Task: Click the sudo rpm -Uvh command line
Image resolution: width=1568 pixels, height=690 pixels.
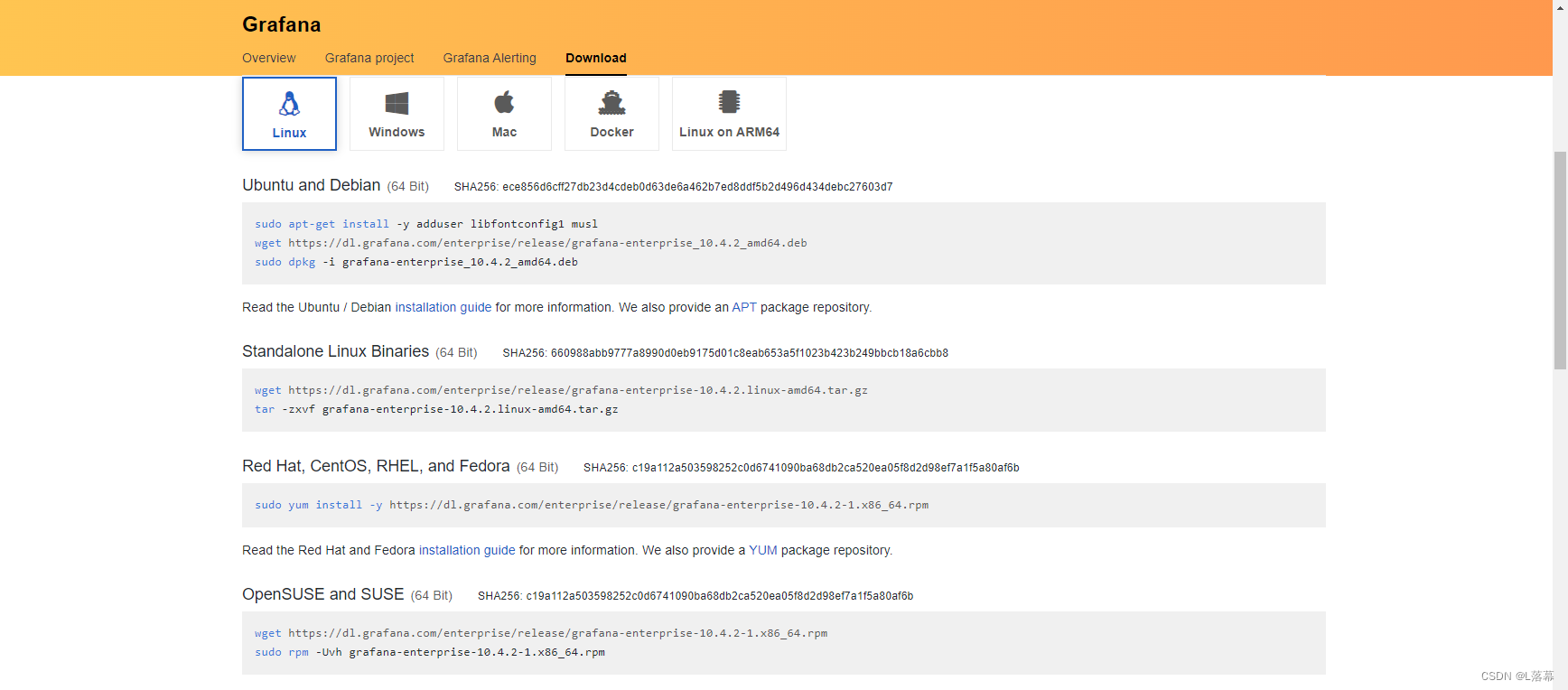Action: (430, 652)
